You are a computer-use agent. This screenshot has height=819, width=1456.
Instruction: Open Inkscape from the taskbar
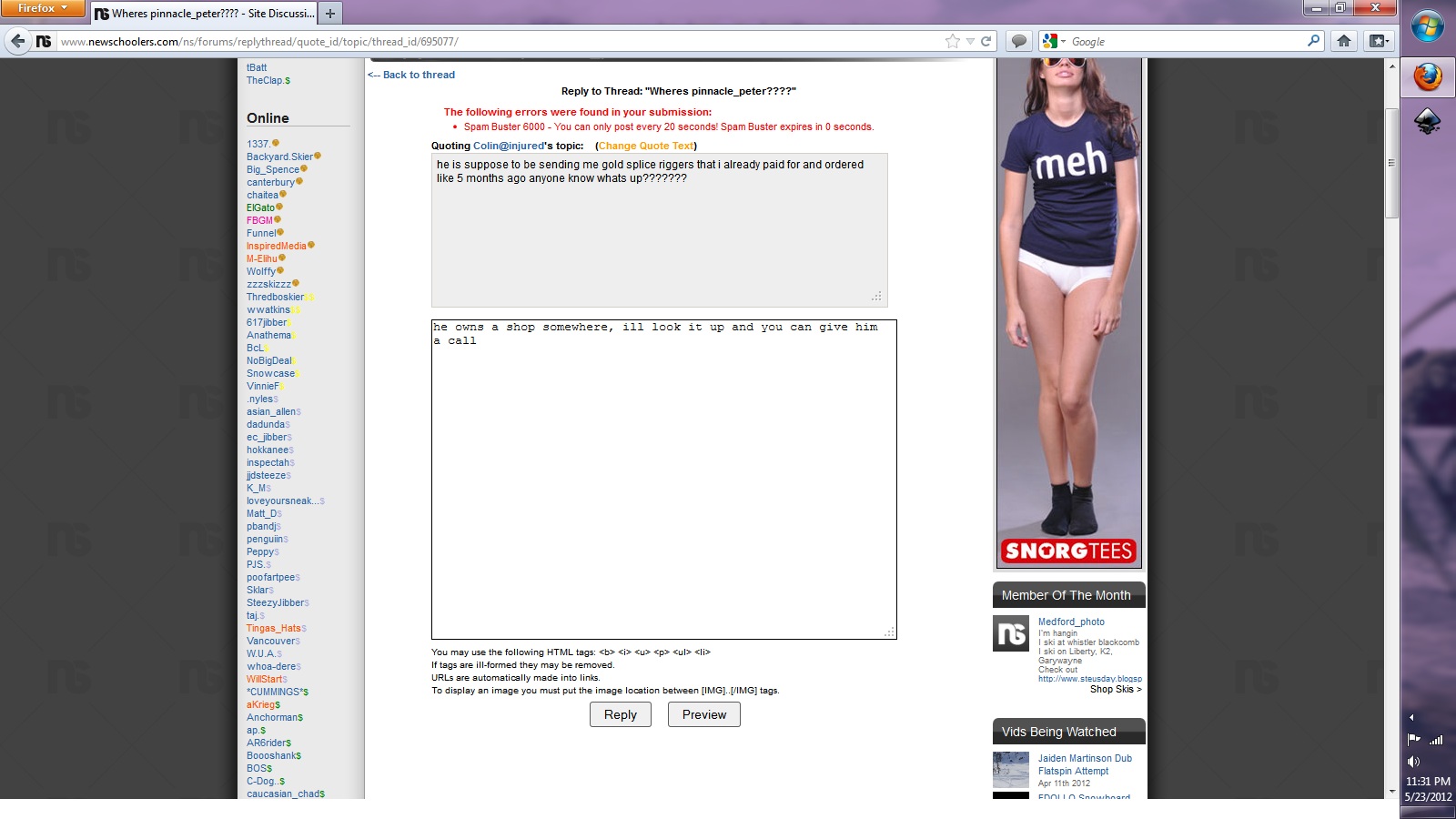pos(1427,121)
